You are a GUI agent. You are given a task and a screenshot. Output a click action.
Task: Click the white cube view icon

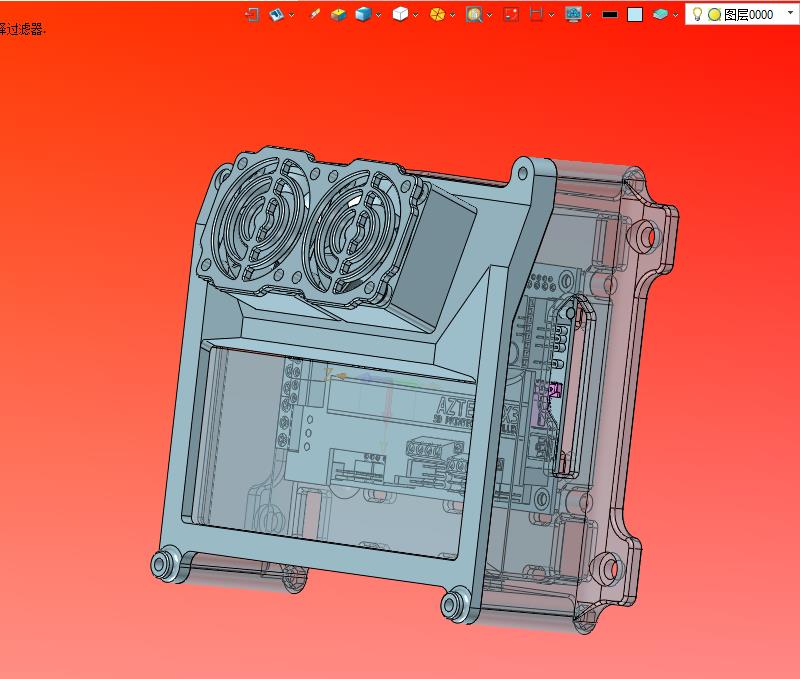[x=401, y=14]
